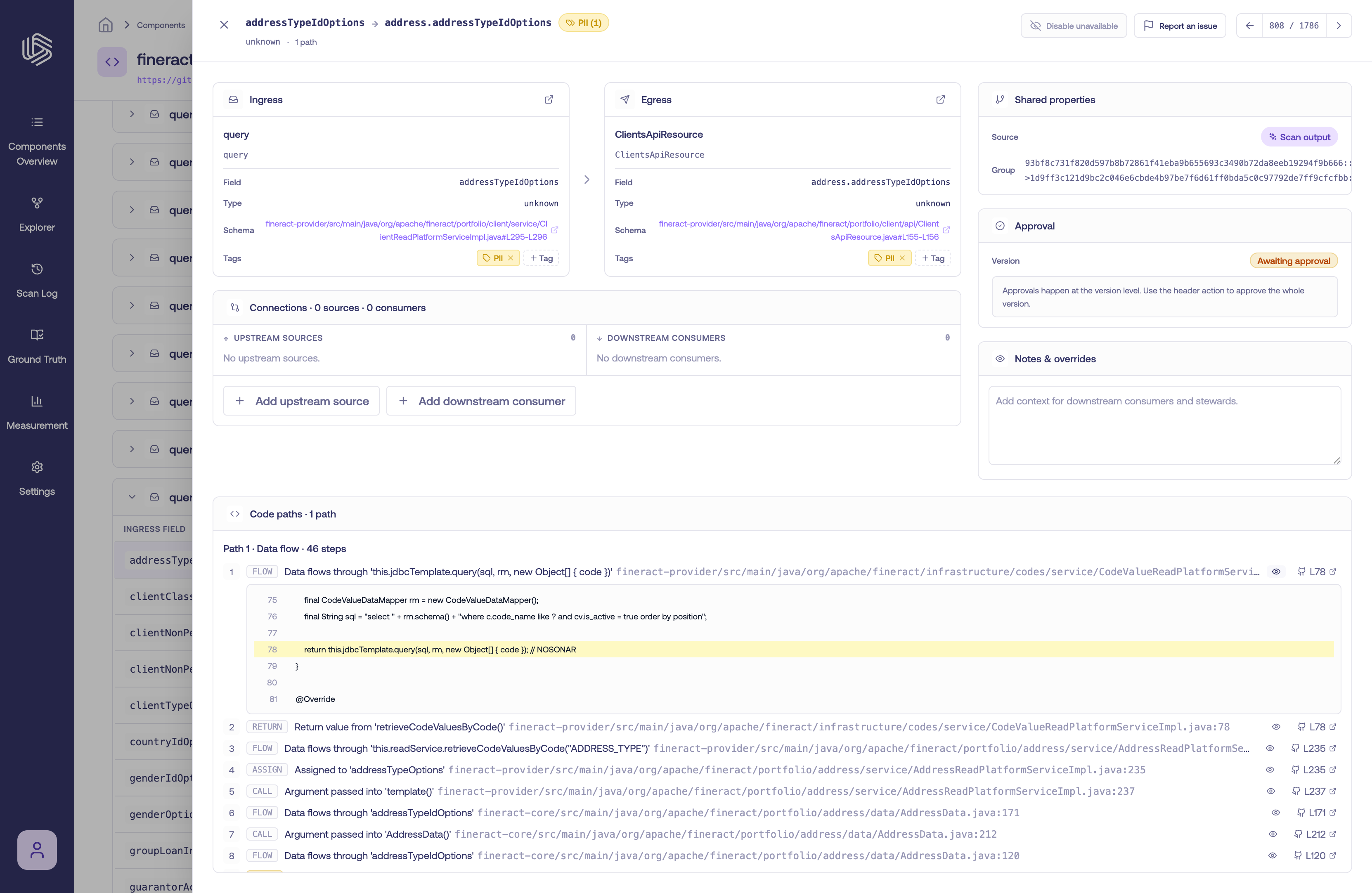Toggle visibility of step 7 CALL

tap(1273, 834)
